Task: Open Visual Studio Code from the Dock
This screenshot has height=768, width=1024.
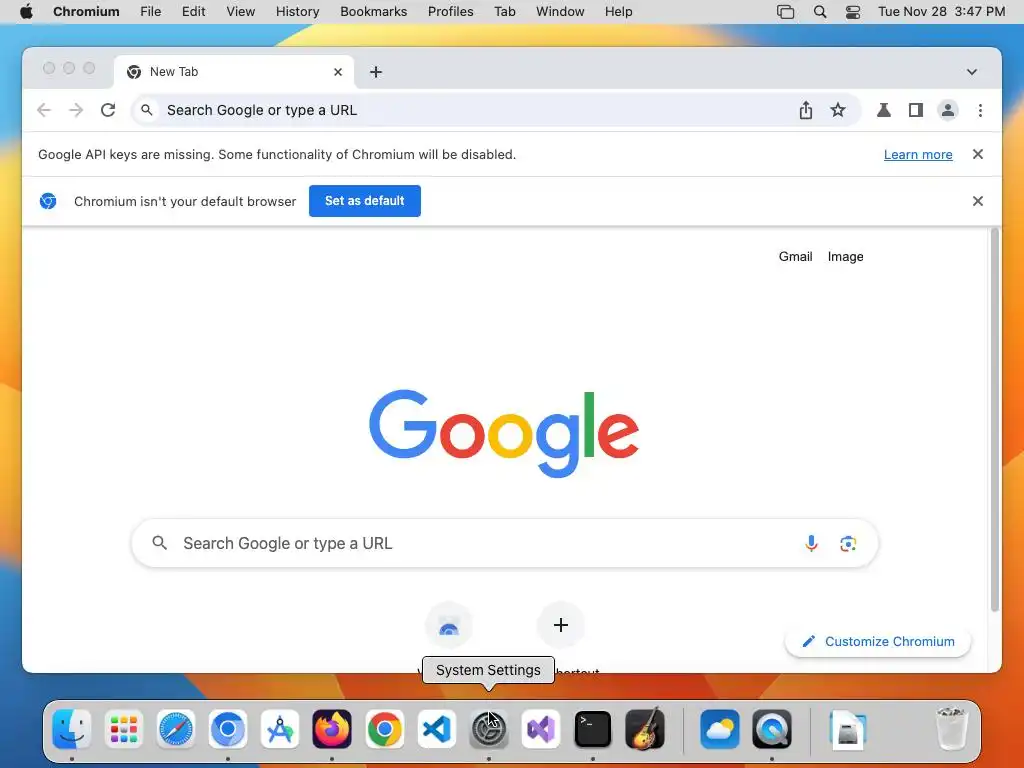Action: [436, 729]
